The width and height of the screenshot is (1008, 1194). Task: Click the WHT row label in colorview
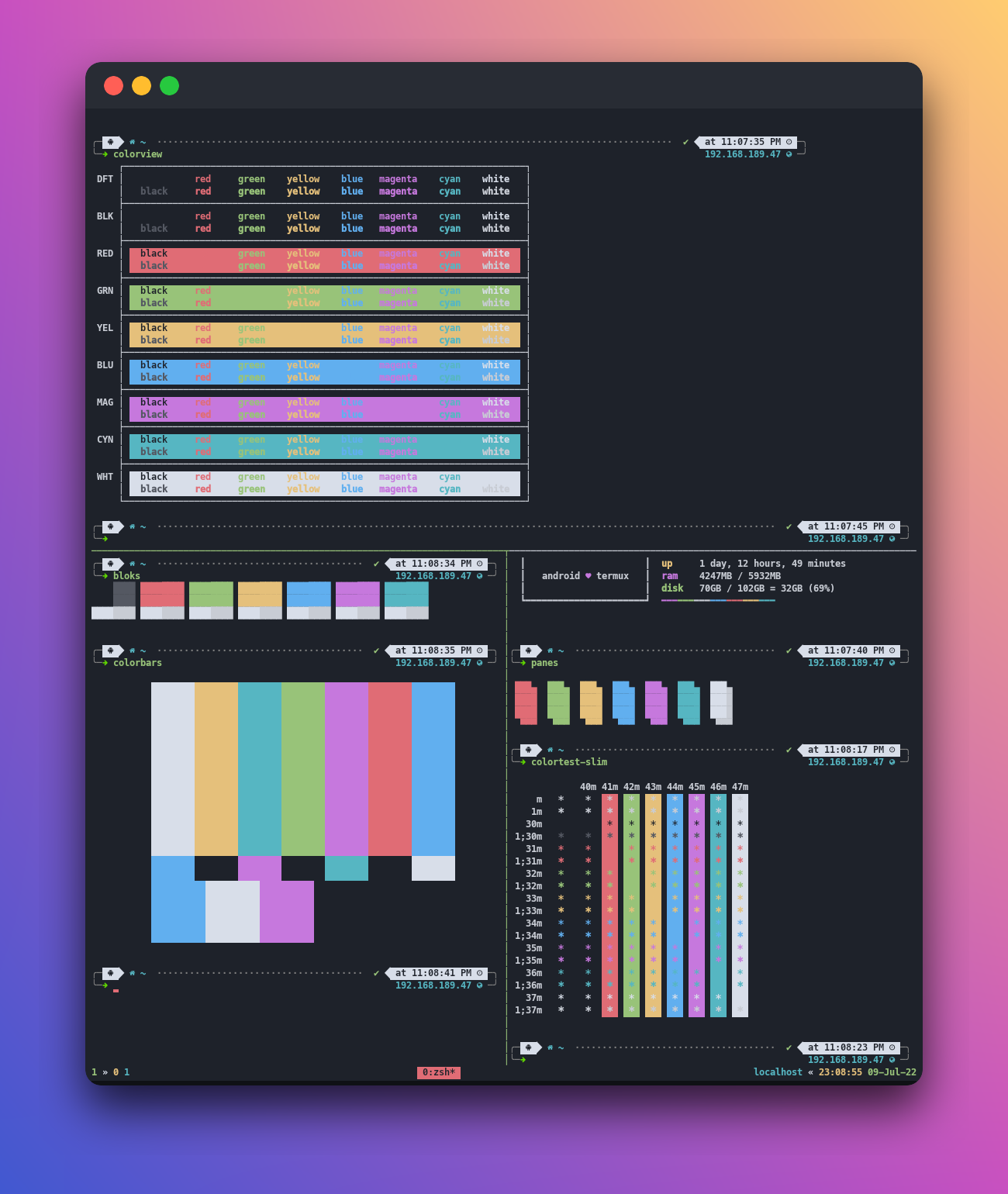tap(105, 477)
